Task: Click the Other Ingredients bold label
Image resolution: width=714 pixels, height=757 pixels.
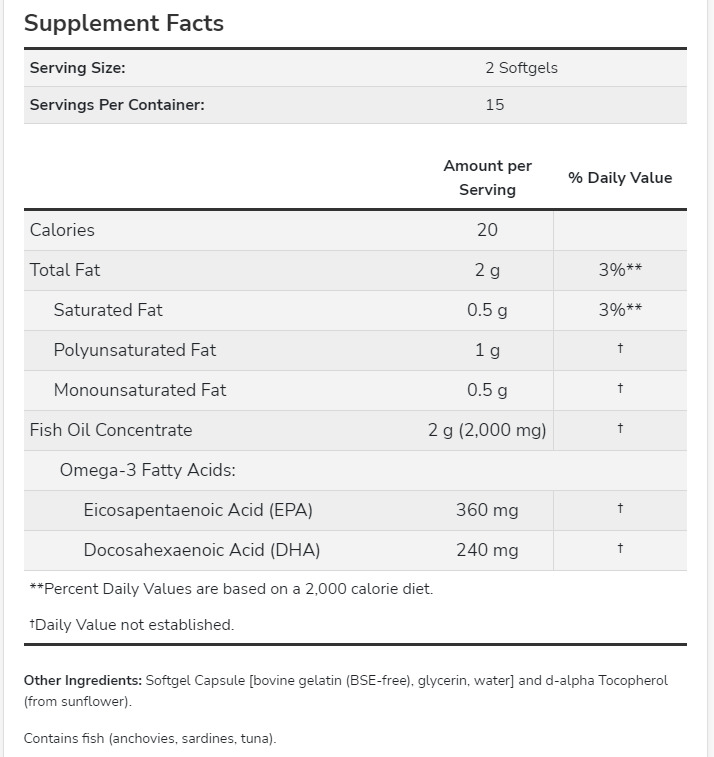Action: point(82,681)
